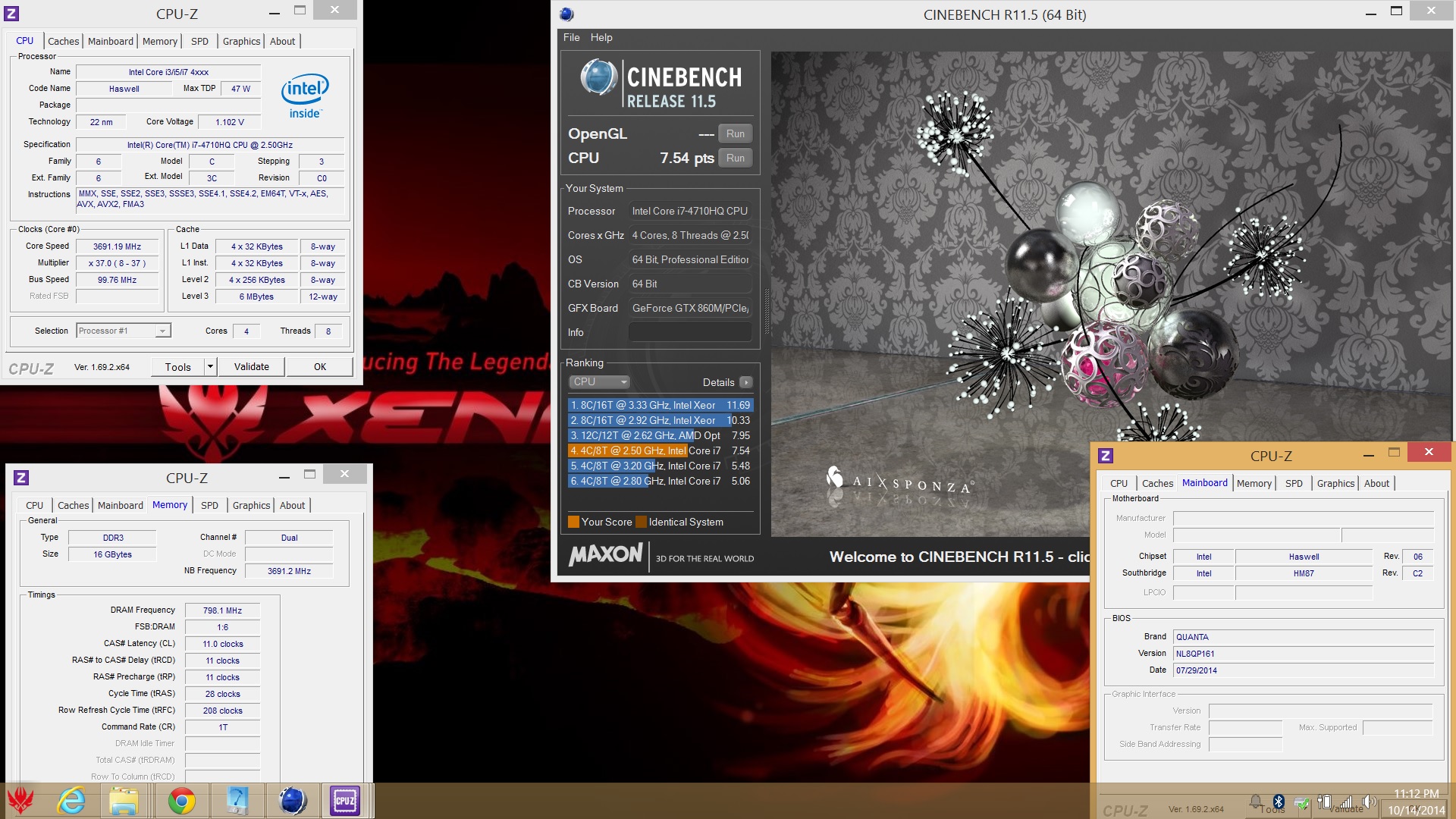Open the File menu in Cinebench
Image resolution: width=1456 pixels, height=819 pixels.
tap(571, 37)
